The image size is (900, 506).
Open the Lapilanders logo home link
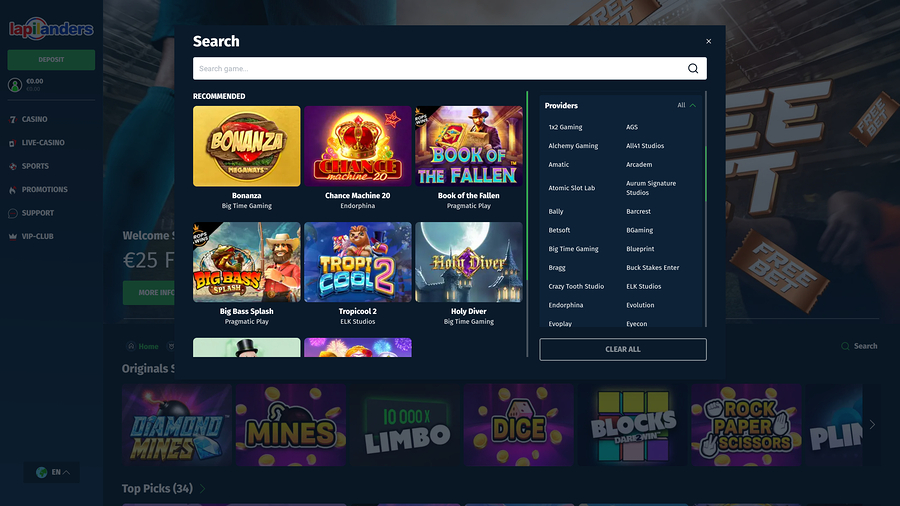pyautogui.click(x=51, y=29)
